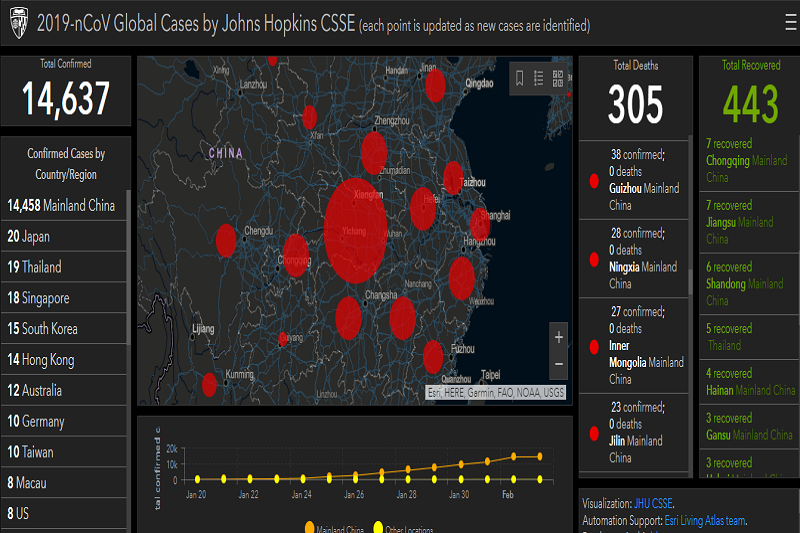This screenshot has width=800, height=533.
Task: Open the map bookmarks icon
Action: [x=519, y=79]
